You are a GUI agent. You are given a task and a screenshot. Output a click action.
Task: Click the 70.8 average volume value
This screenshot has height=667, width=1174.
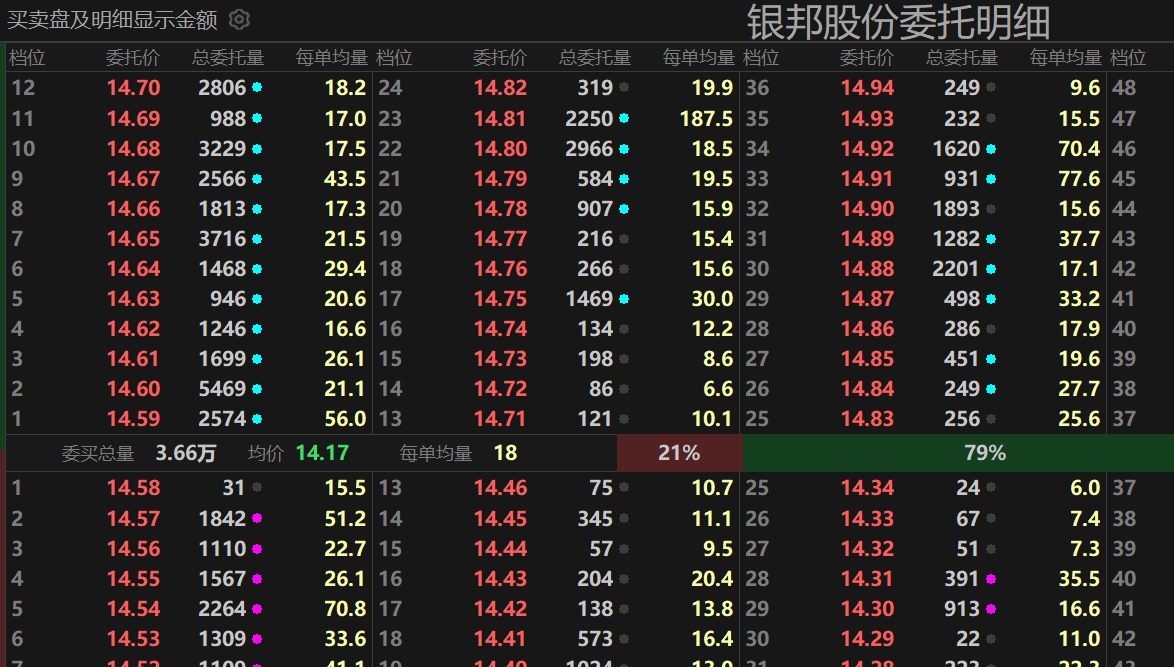345,609
